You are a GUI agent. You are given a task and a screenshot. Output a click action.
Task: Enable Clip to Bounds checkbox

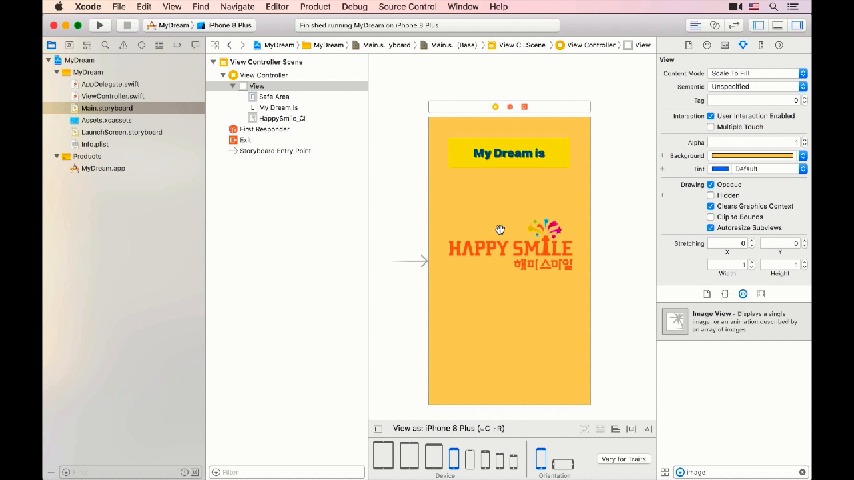(710, 217)
